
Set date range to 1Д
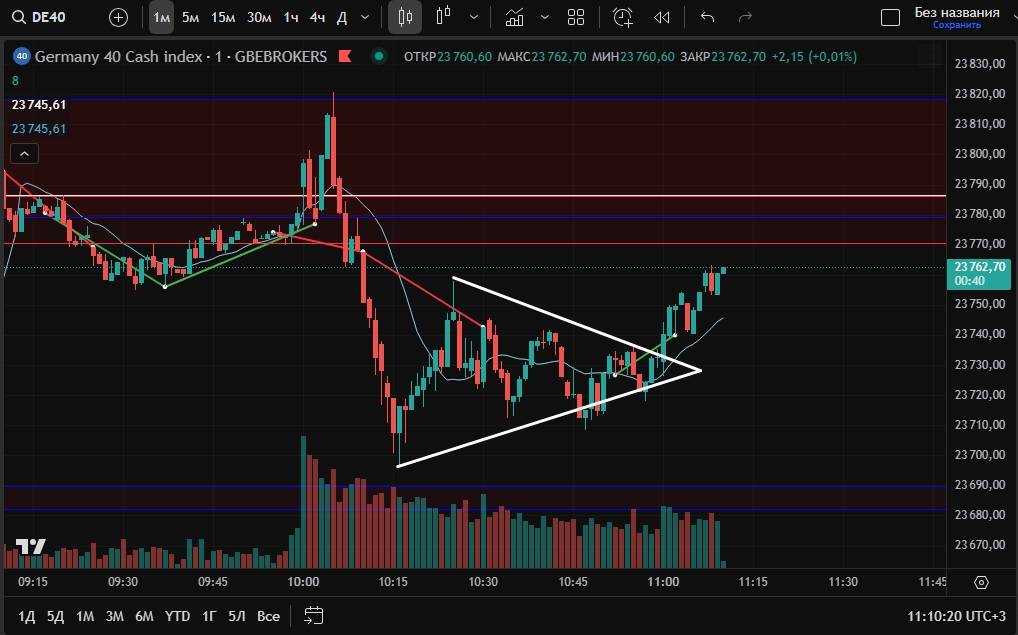coord(27,616)
